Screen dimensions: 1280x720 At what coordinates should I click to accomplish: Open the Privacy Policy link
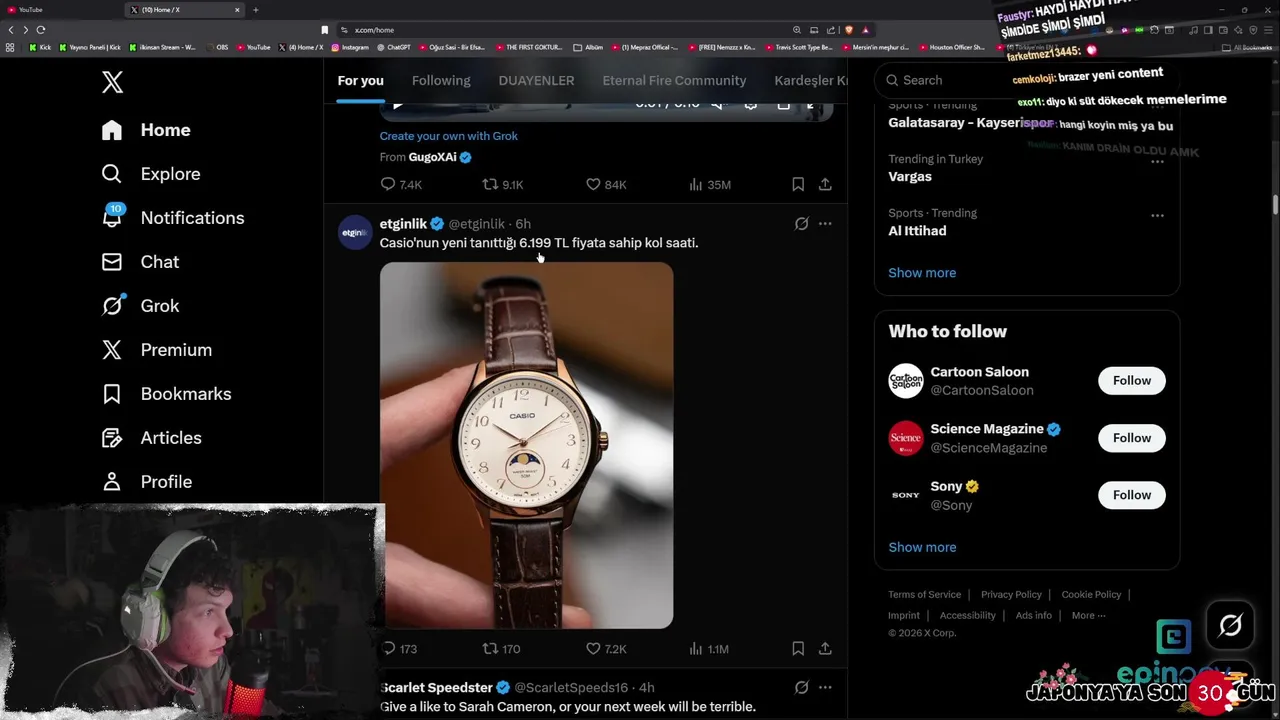point(1011,595)
